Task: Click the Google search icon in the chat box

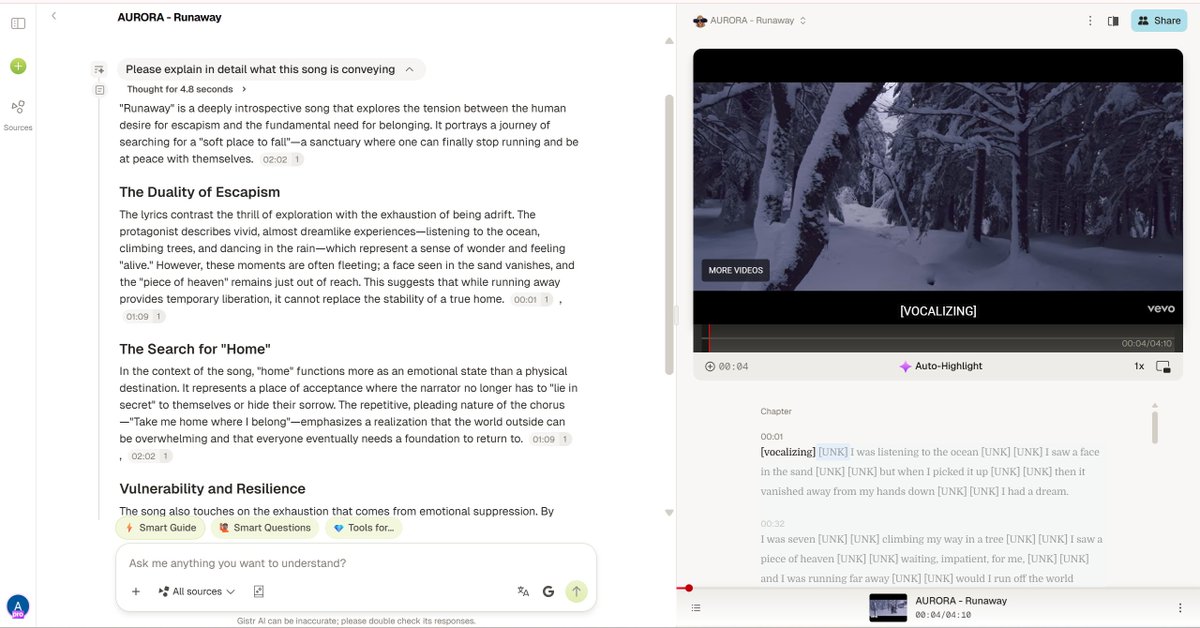Action: point(549,592)
